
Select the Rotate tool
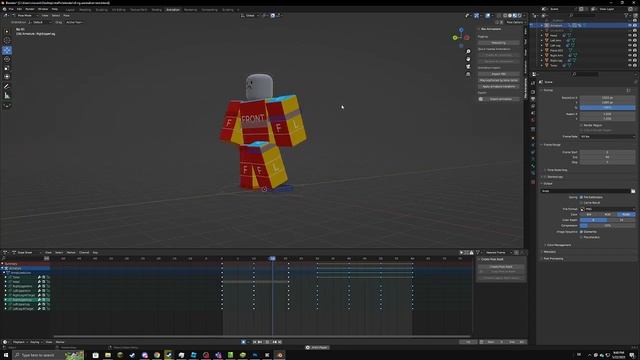click(x=7, y=59)
